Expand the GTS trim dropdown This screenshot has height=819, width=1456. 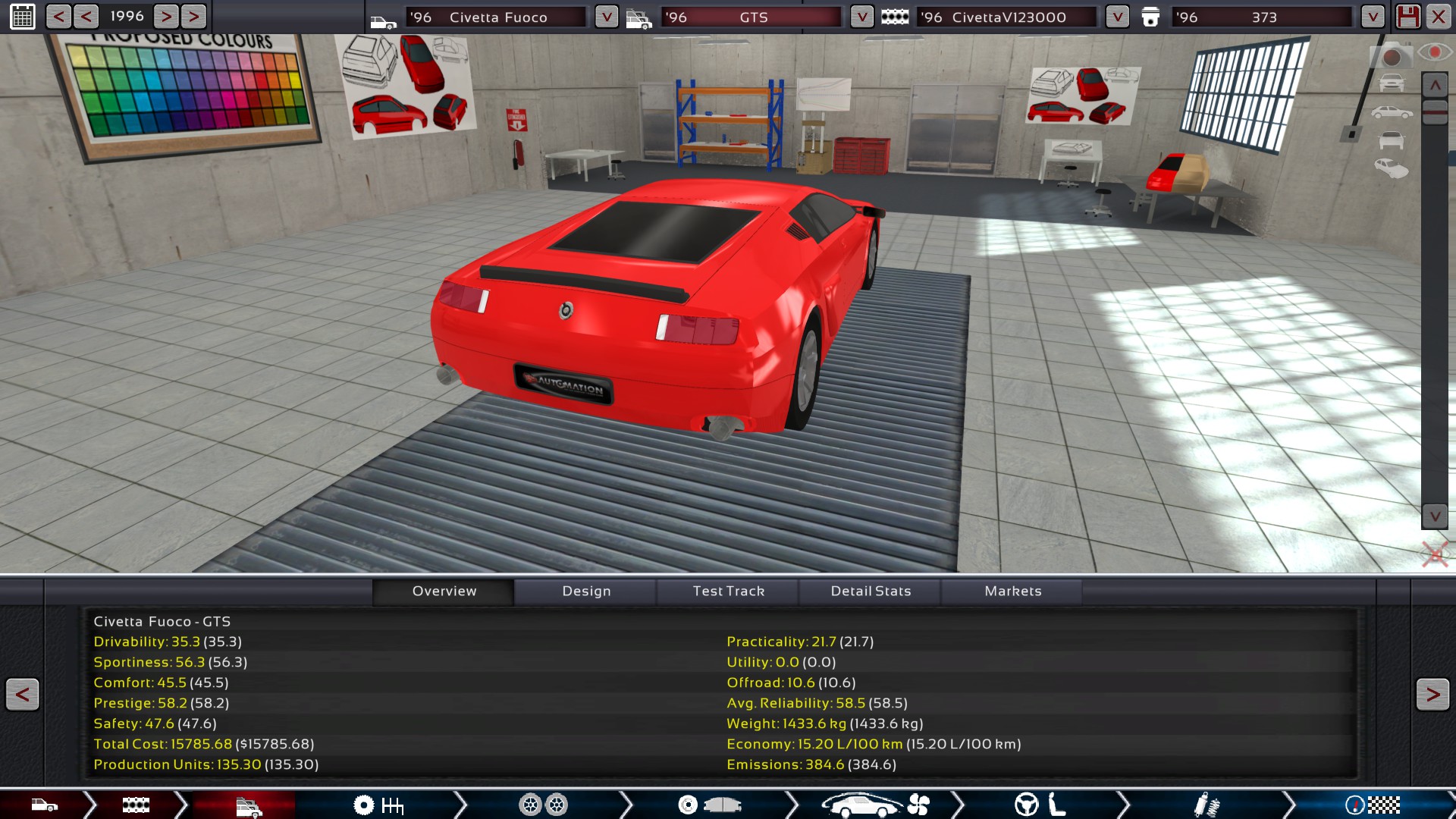(x=861, y=17)
